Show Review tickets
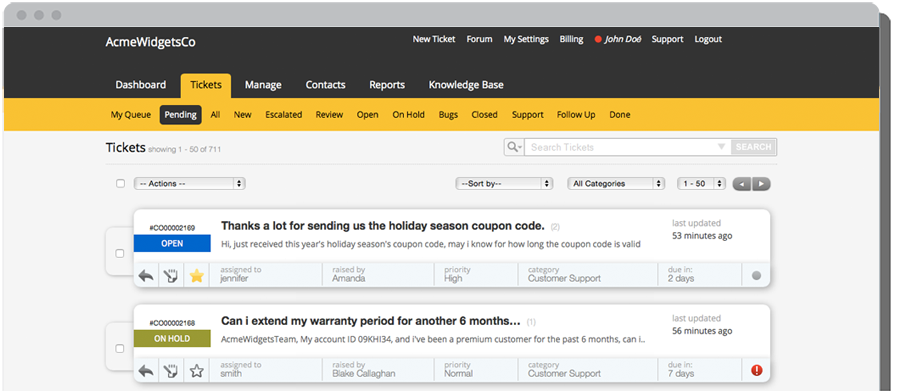 pyautogui.click(x=329, y=115)
